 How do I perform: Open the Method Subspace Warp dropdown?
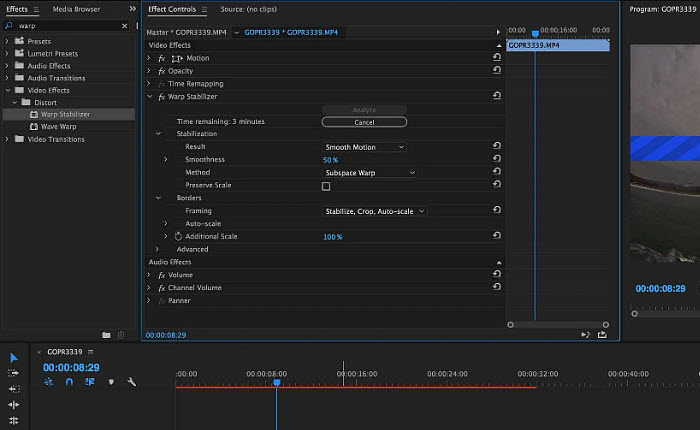tap(369, 173)
